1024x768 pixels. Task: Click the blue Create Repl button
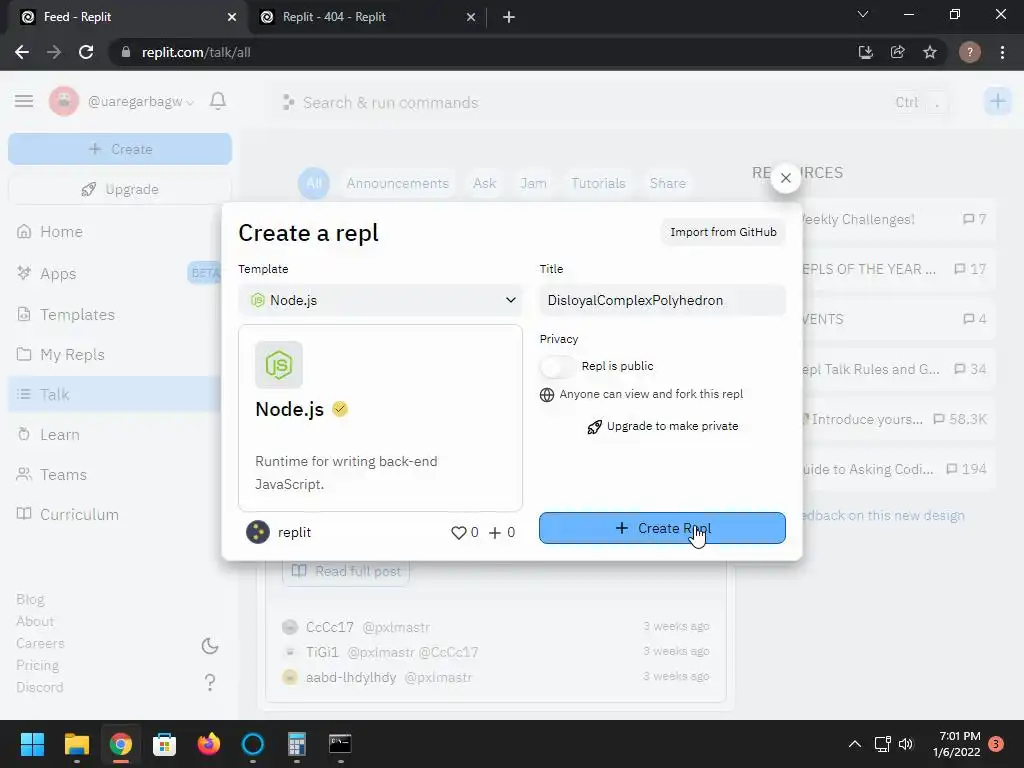662,528
